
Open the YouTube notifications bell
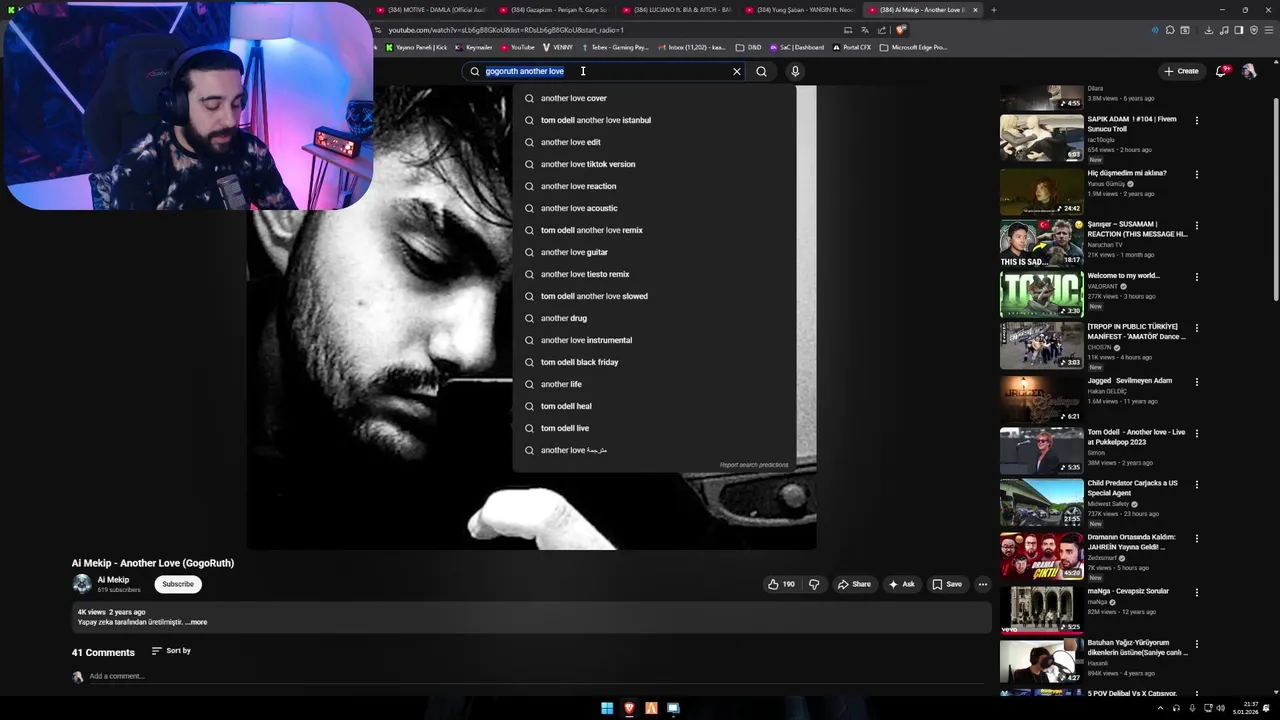pos(1222,71)
